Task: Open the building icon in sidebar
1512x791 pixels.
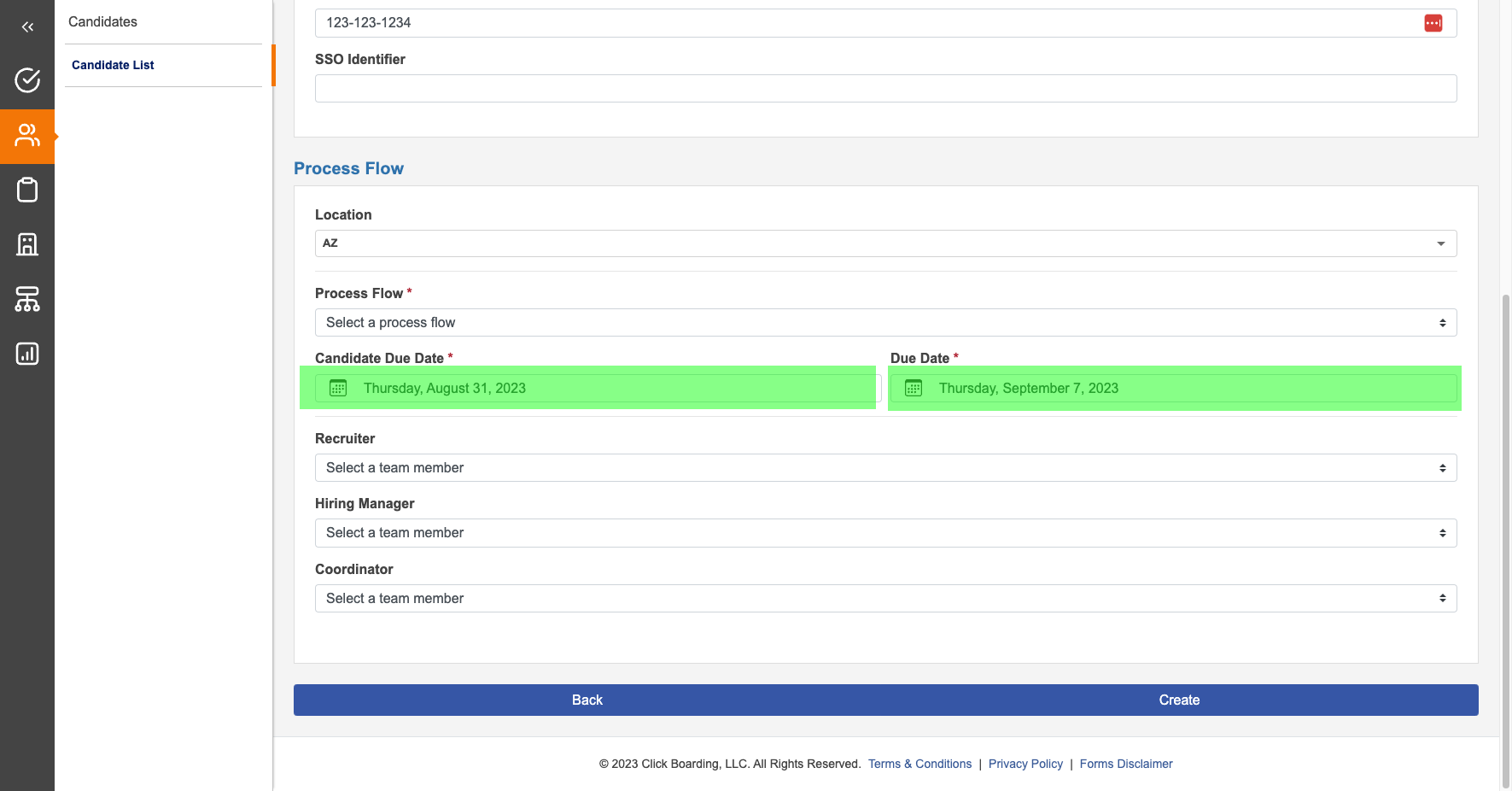Action: tap(27, 244)
